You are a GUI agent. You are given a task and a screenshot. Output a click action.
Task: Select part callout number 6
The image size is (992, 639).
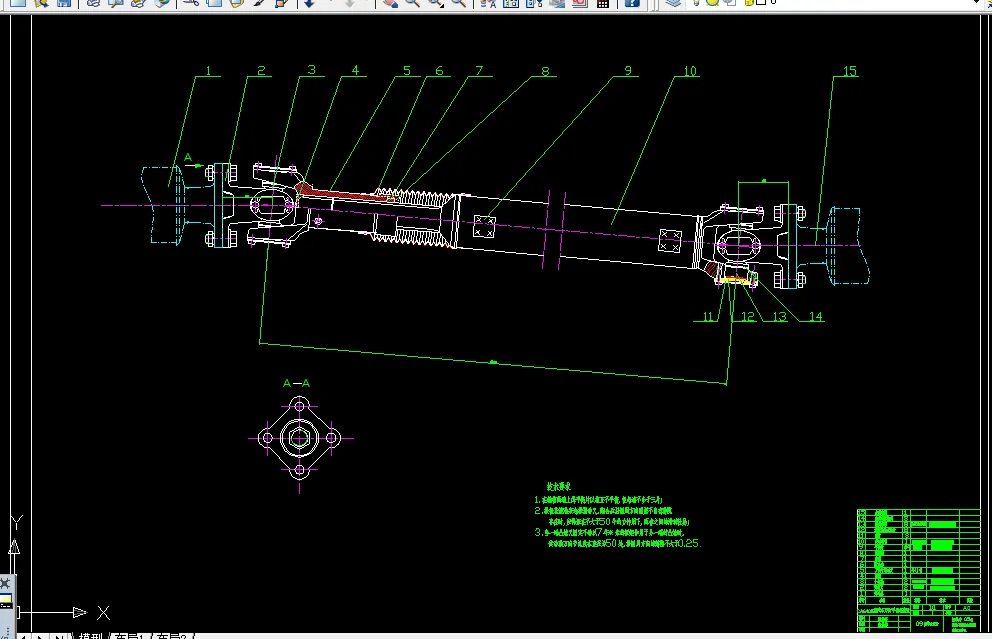click(x=439, y=71)
